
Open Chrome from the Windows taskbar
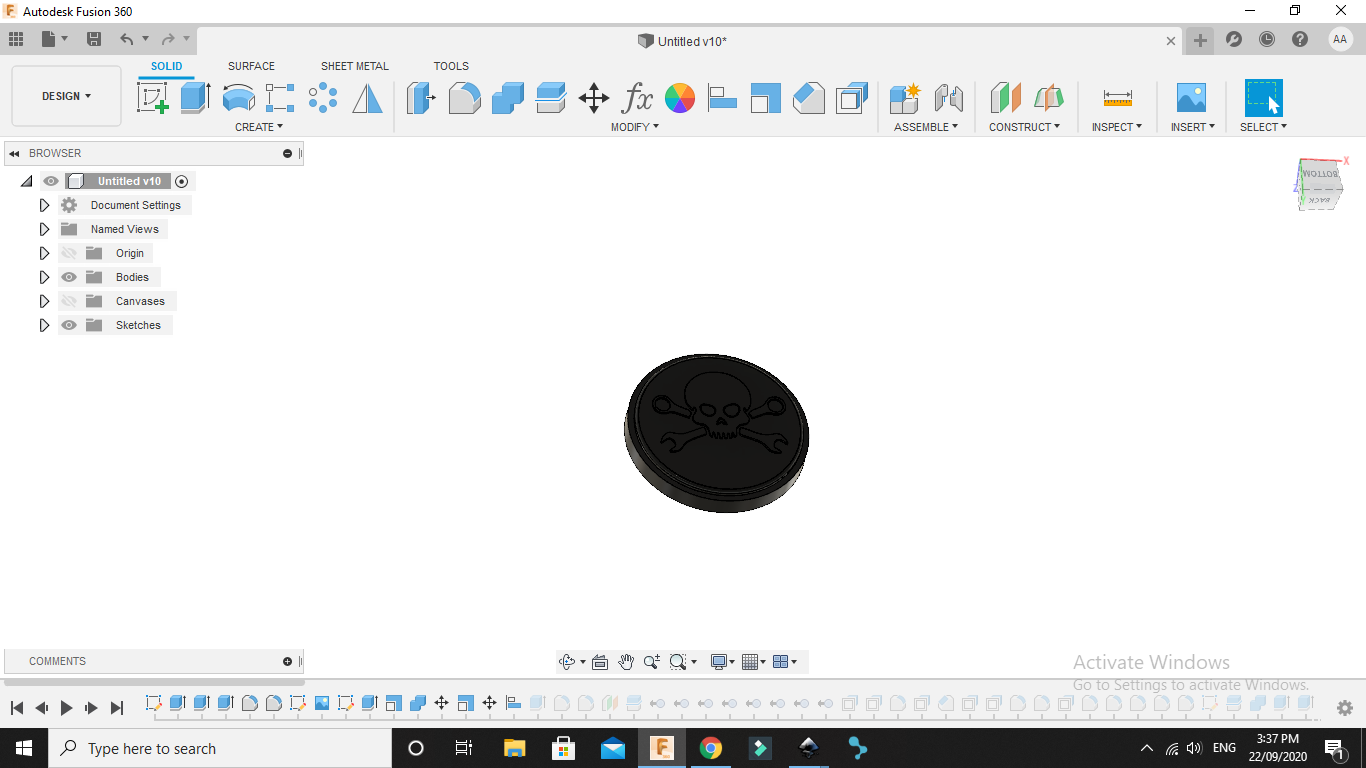coord(710,748)
